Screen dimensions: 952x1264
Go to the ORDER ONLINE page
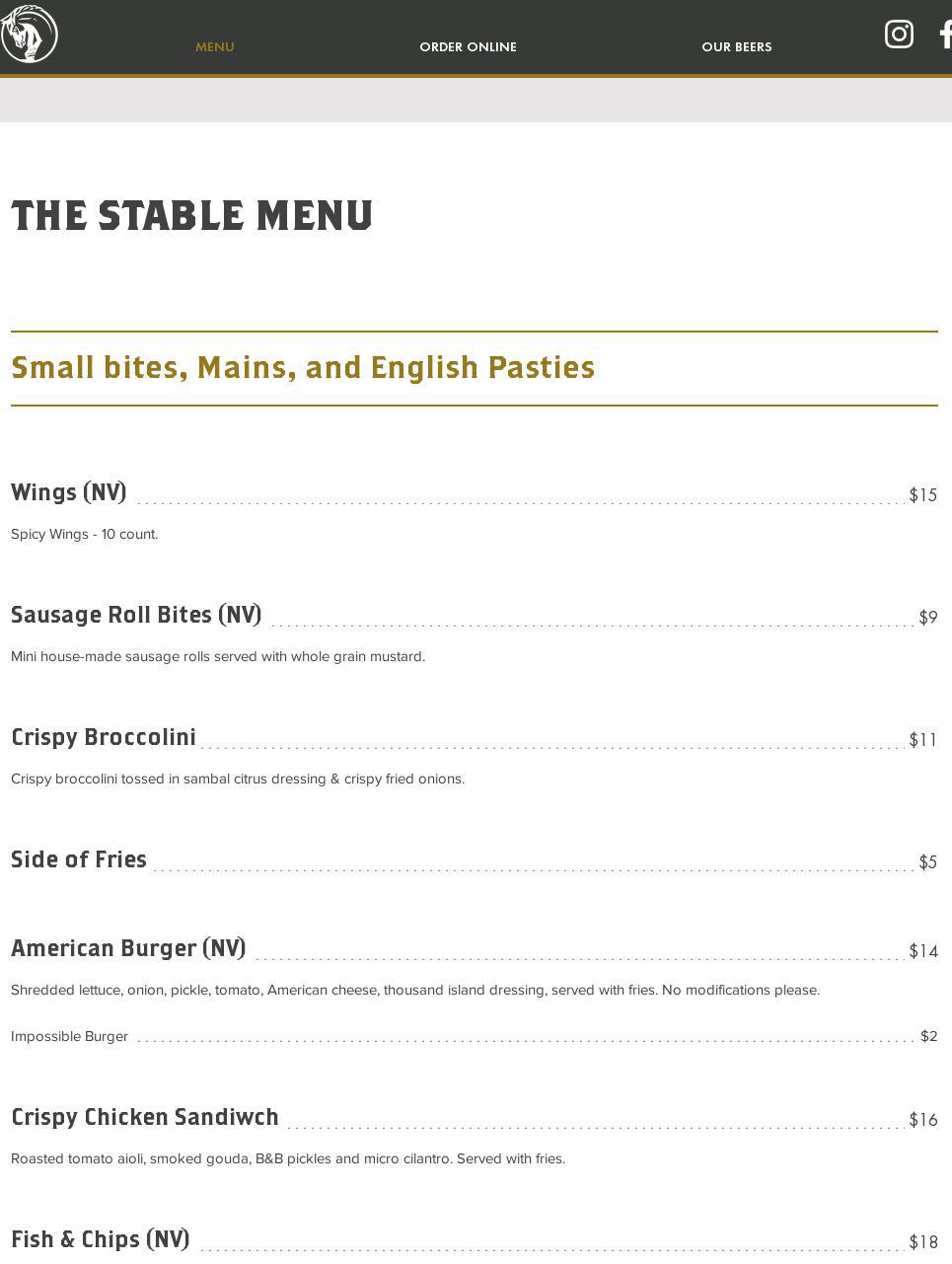(468, 46)
